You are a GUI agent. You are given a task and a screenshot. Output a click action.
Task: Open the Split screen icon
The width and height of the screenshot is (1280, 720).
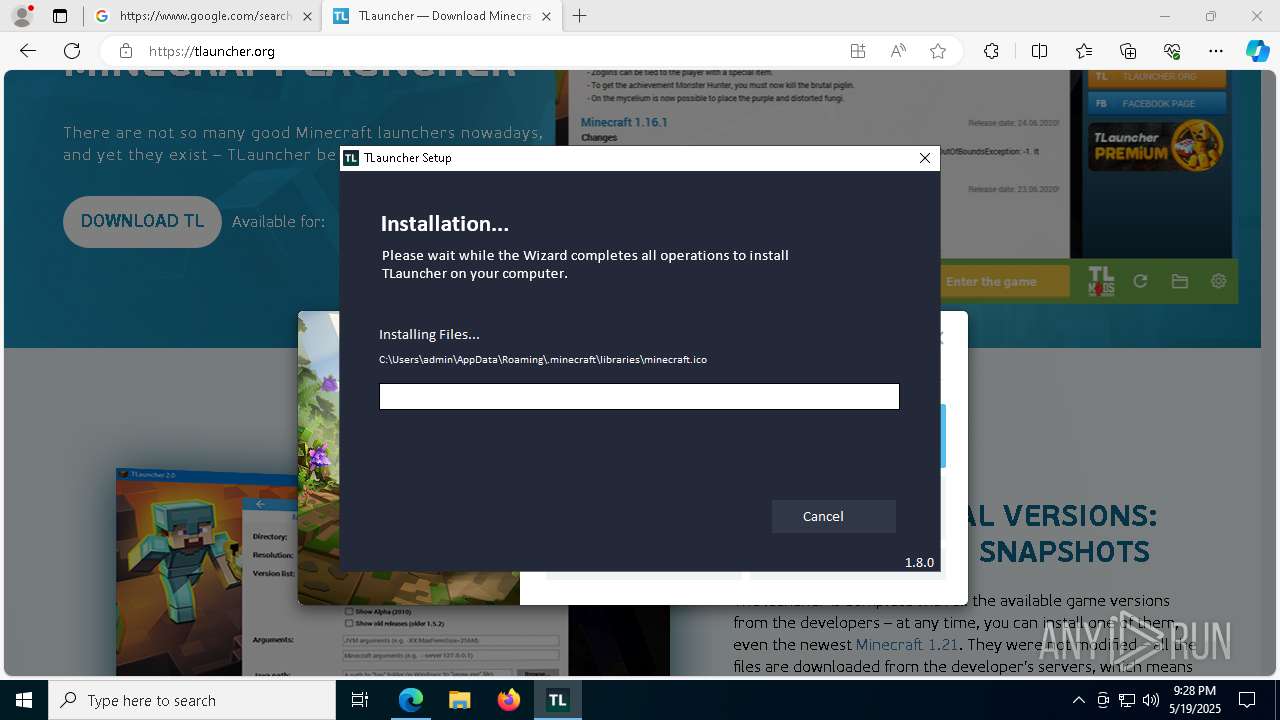pos(1039,51)
